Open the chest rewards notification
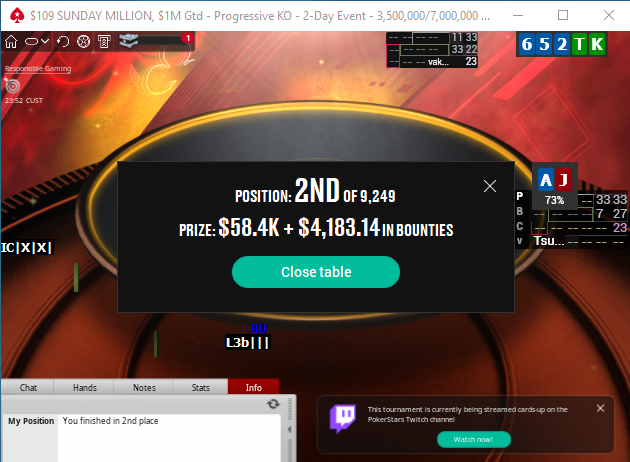 [x=156, y=41]
